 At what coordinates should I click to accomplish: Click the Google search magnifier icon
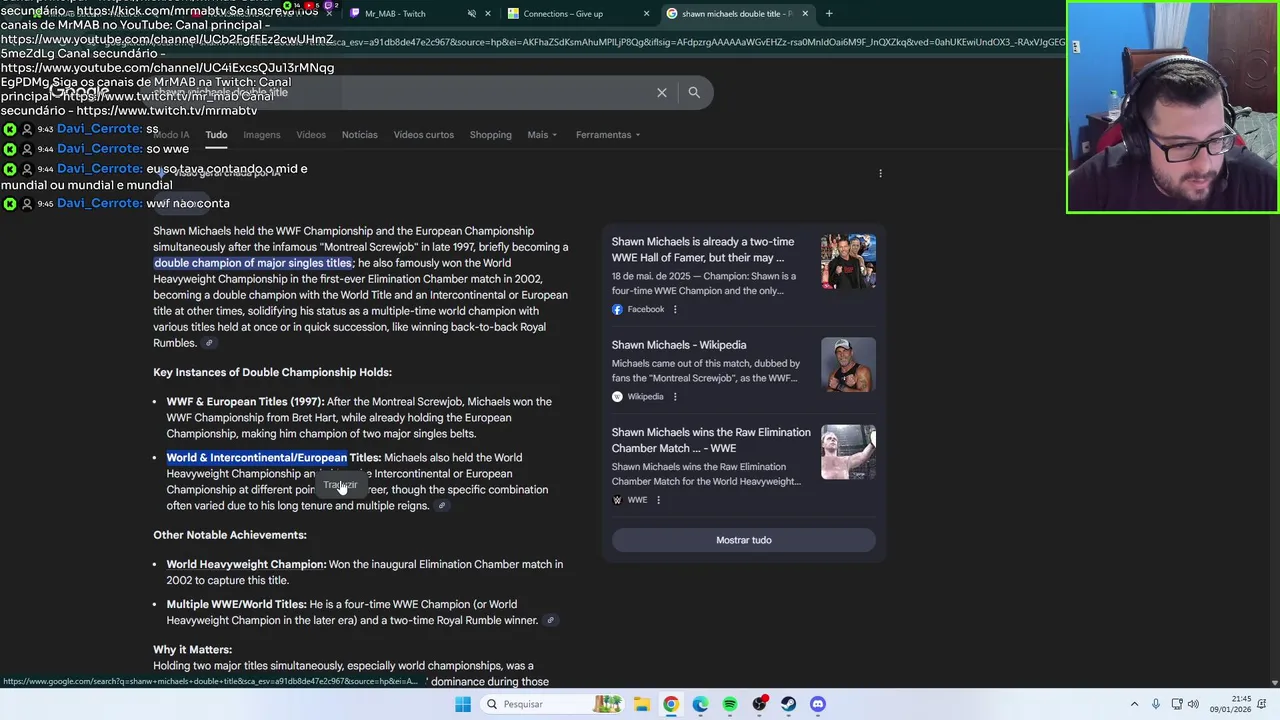(x=694, y=92)
